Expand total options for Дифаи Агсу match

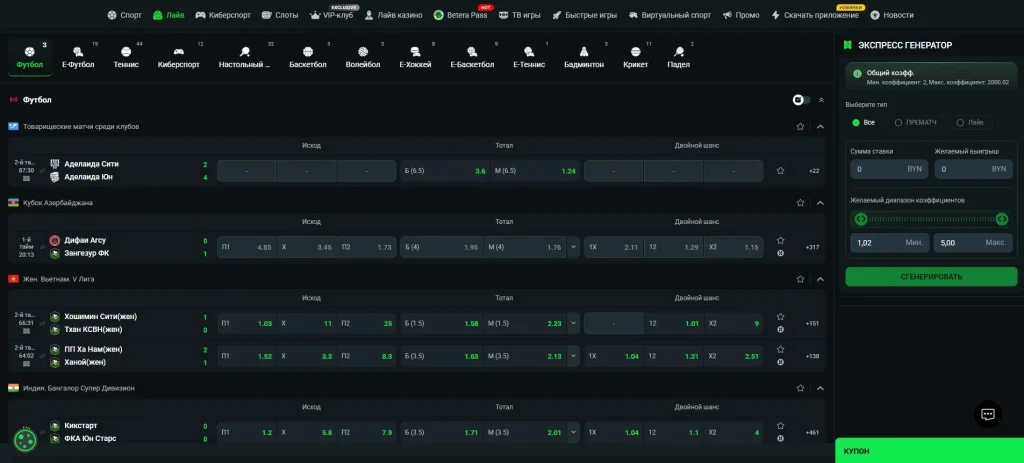(573, 247)
